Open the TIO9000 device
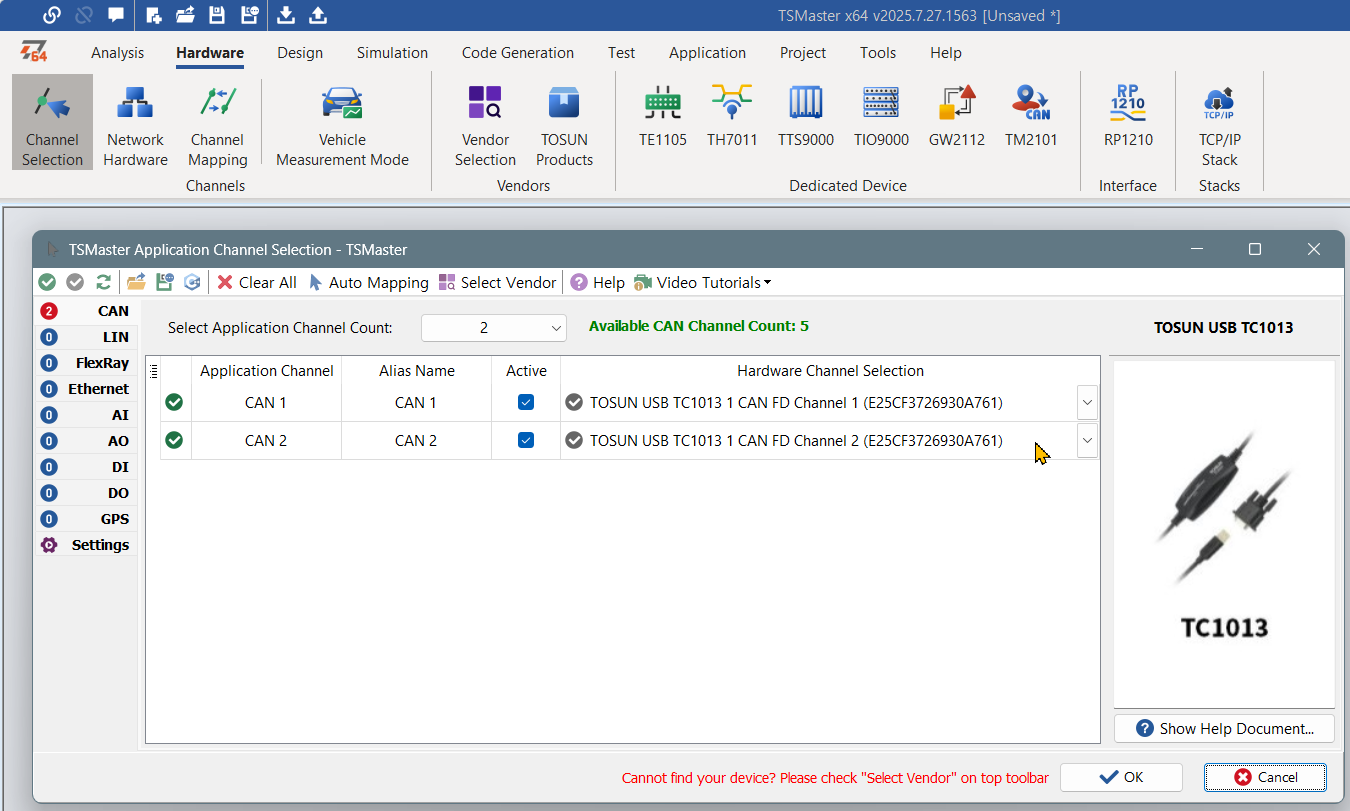 click(881, 115)
